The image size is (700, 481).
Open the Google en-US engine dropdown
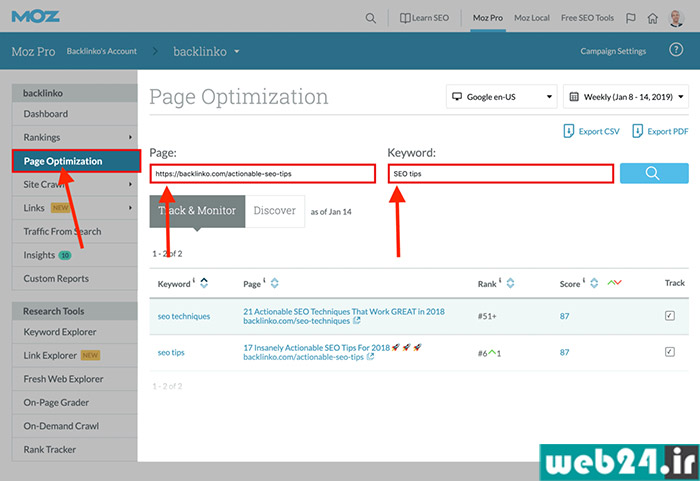click(501, 96)
